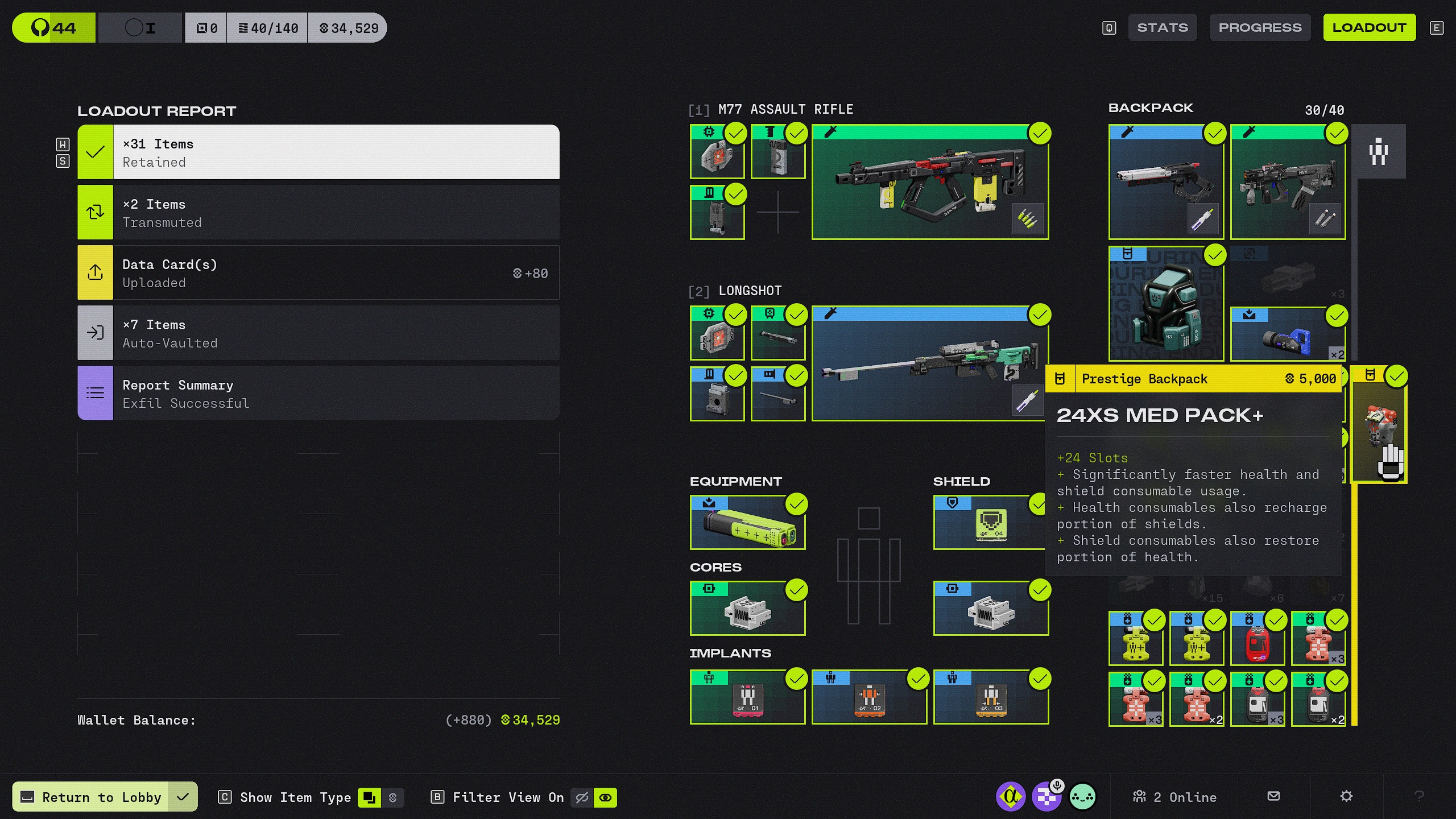Toggle Filter View eye icon on
This screenshot has width=1456, height=819.
pyautogui.click(x=605, y=797)
